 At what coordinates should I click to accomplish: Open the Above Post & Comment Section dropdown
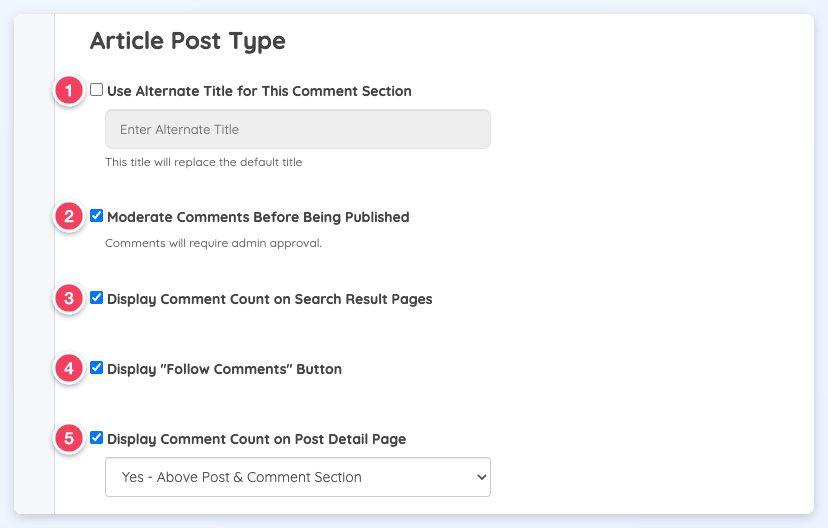(298, 477)
